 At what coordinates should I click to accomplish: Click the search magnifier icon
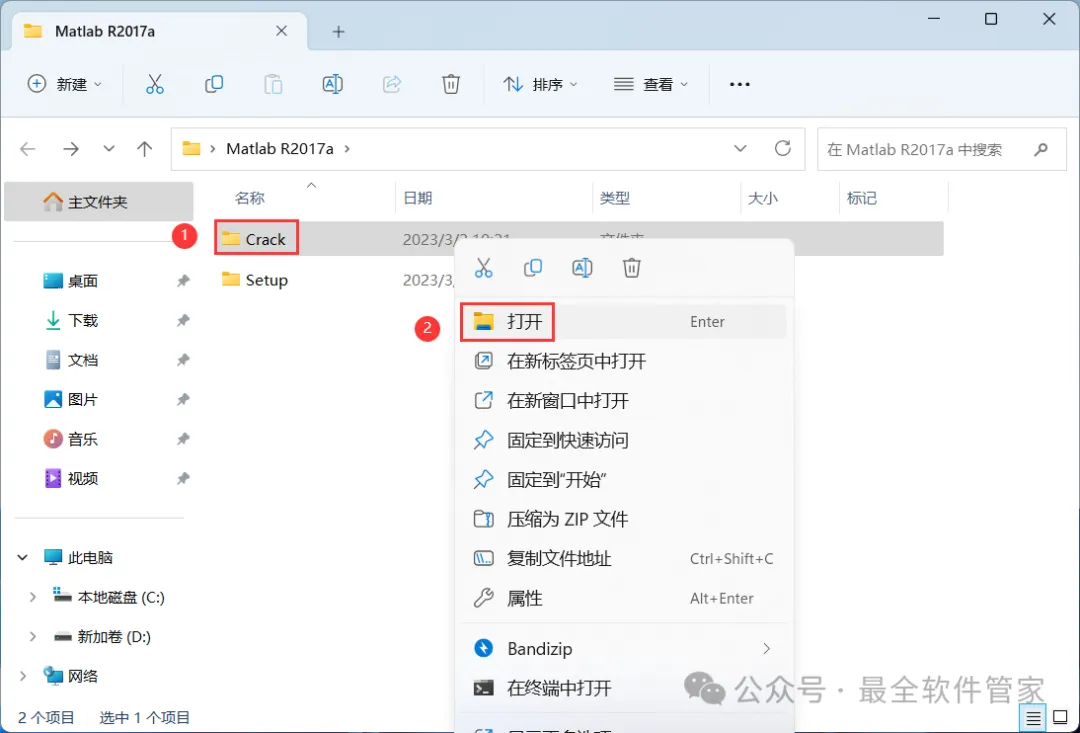[x=1041, y=149]
